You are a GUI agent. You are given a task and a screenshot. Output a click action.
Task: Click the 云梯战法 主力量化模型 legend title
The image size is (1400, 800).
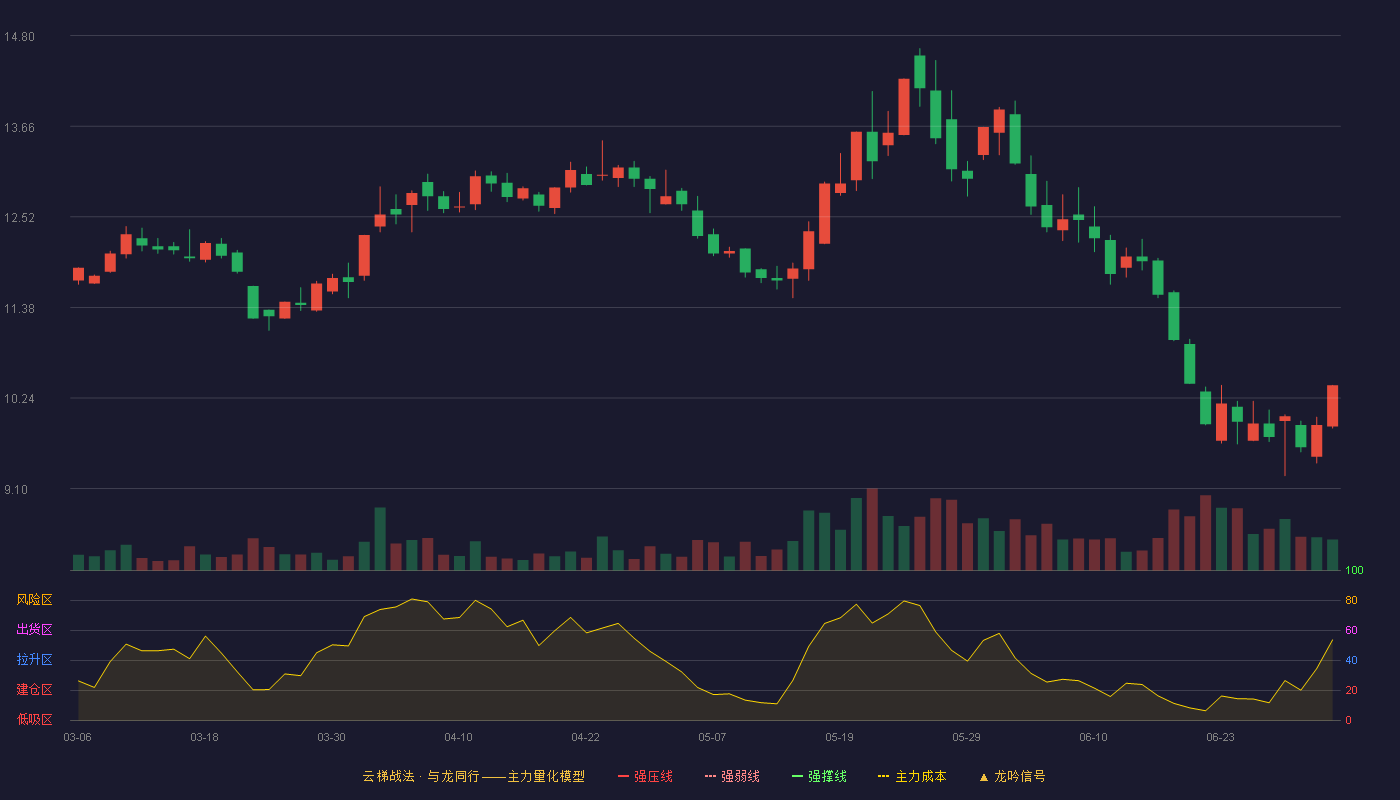click(473, 776)
